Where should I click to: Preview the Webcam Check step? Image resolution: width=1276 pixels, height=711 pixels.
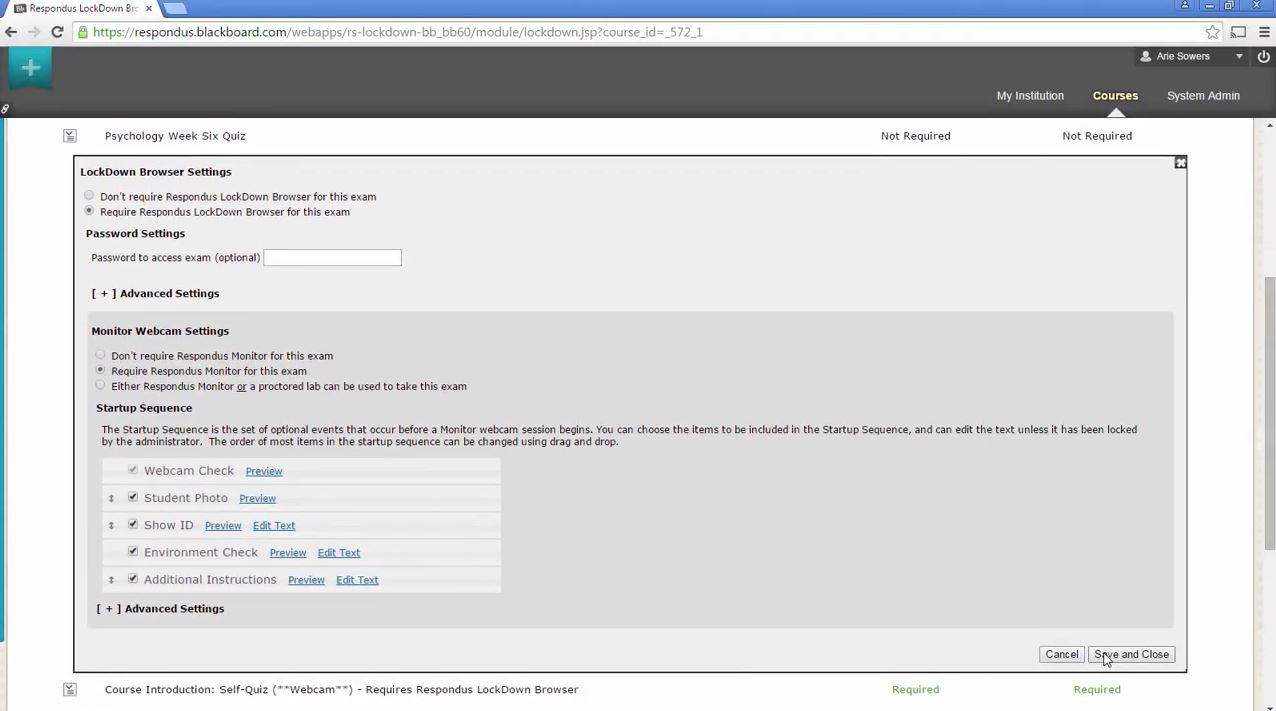[264, 471]
